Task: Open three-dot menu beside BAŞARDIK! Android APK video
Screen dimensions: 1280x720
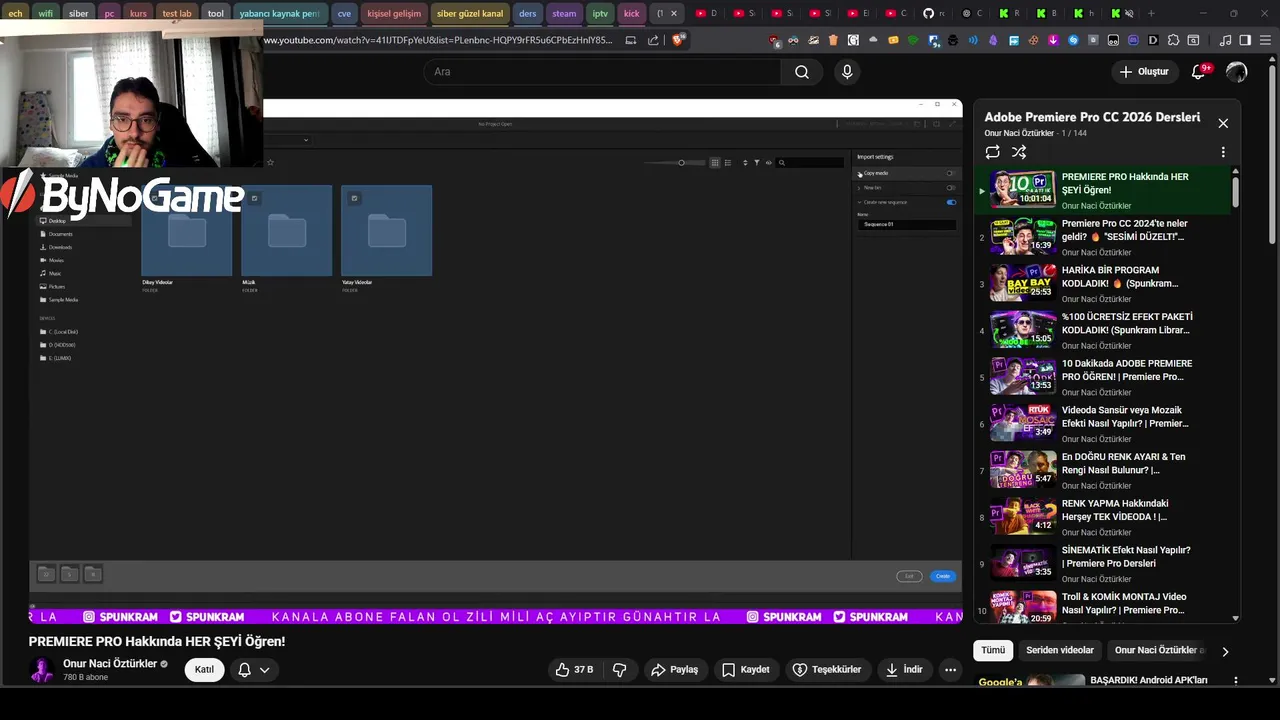Action: (1236, 681)
